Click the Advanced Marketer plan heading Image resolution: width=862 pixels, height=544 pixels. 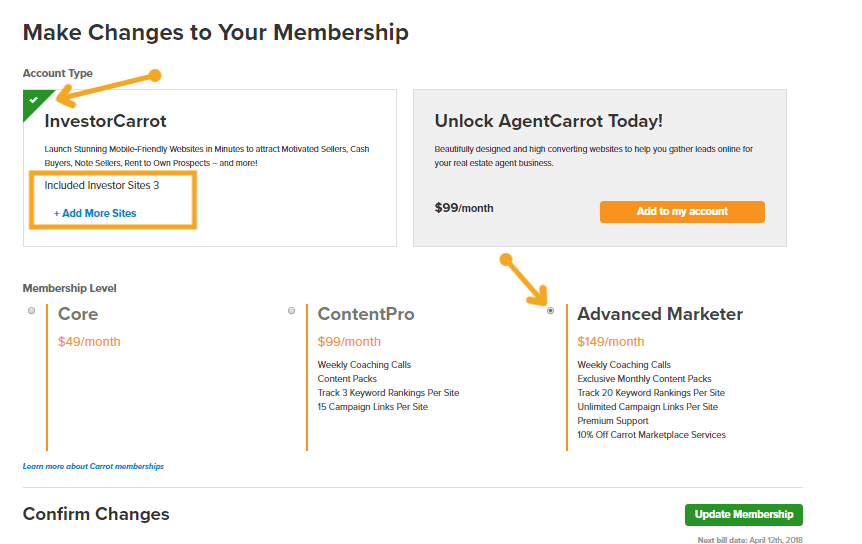pyautogui.click(x=660, y=314)
